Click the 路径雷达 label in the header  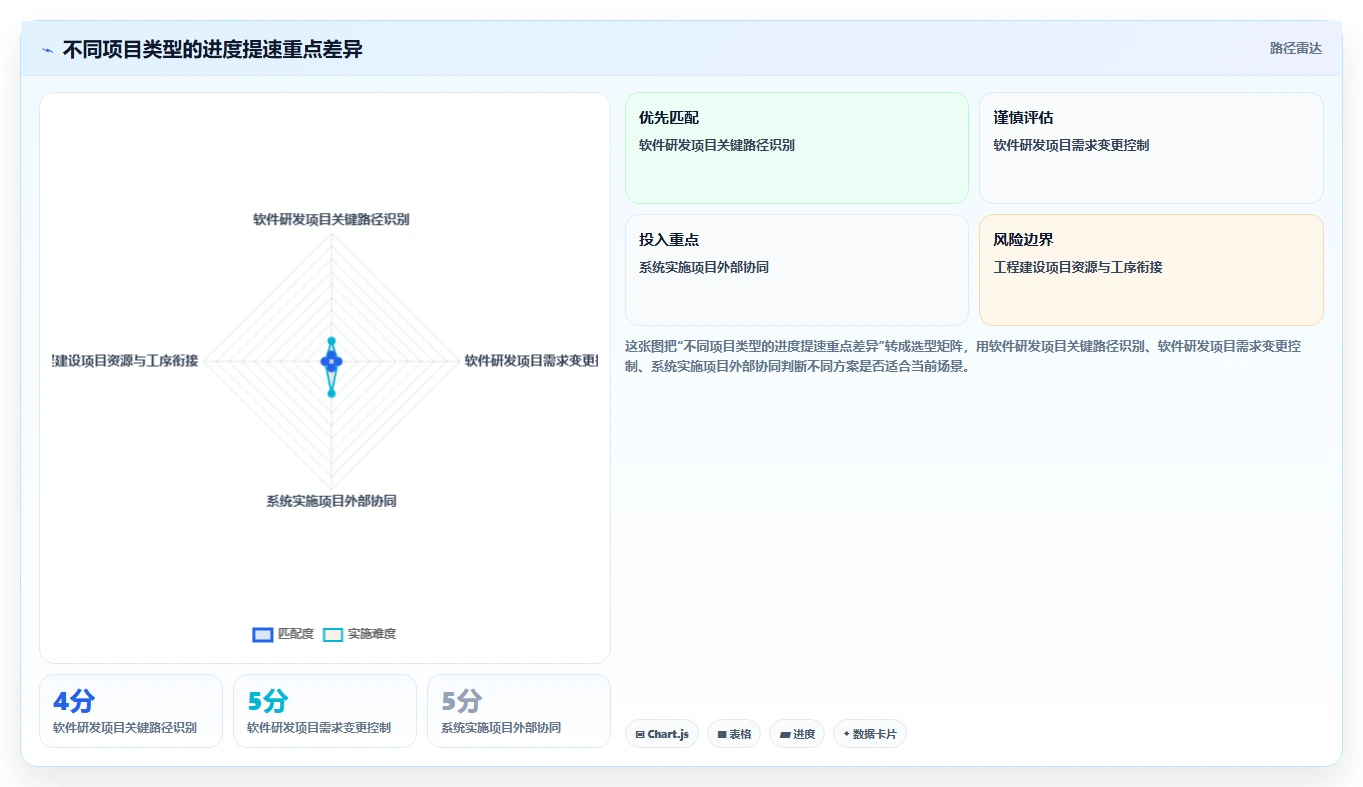tap(1295, 48)
